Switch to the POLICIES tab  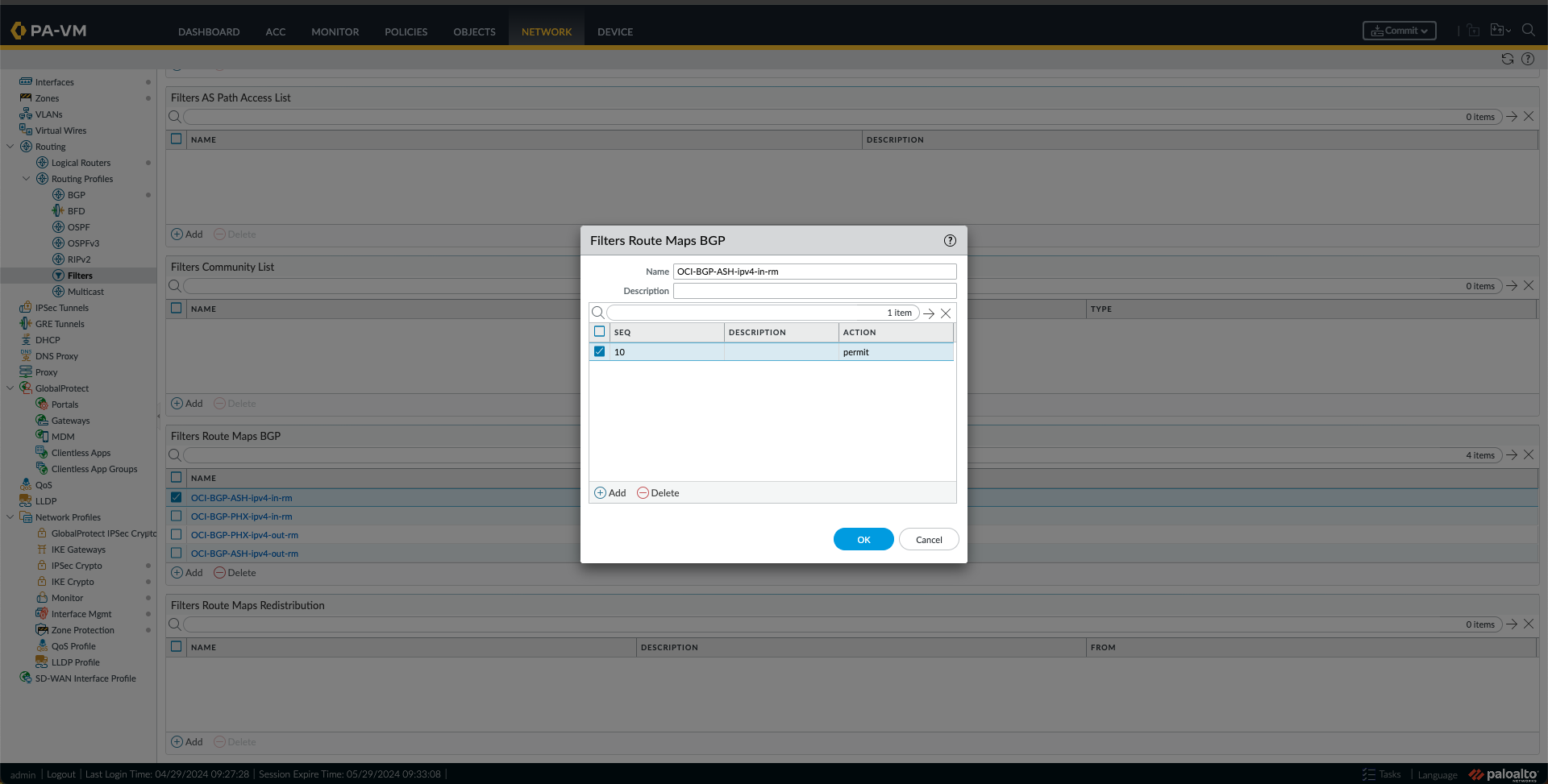pyautogui.click(x=406, y=32)
